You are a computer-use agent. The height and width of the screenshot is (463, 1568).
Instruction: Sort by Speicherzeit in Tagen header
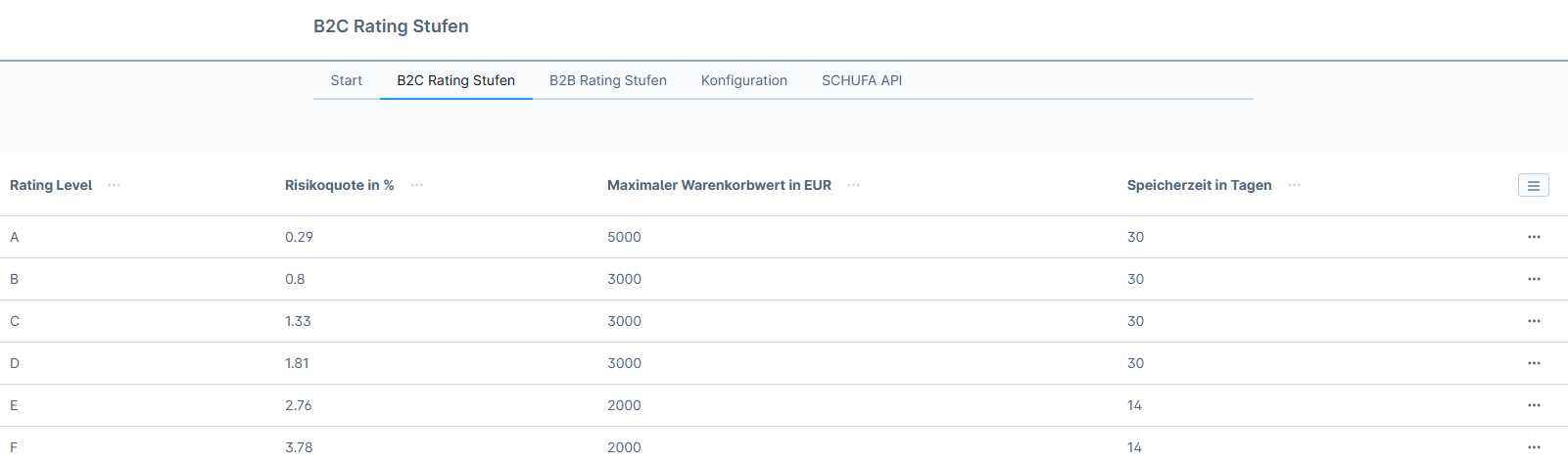(1199, 185)
